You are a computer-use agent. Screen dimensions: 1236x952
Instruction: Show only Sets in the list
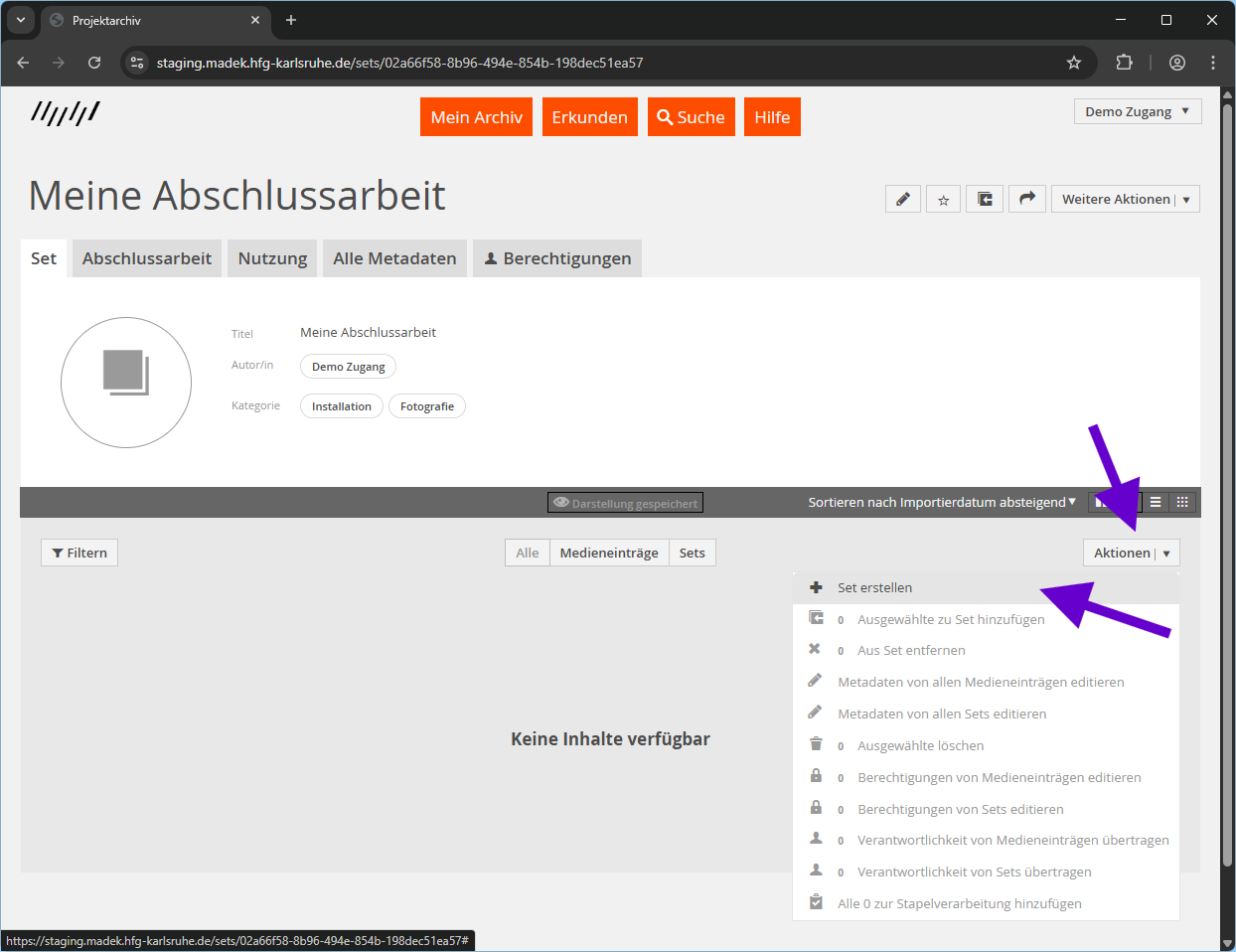click(x=693, y=554)
